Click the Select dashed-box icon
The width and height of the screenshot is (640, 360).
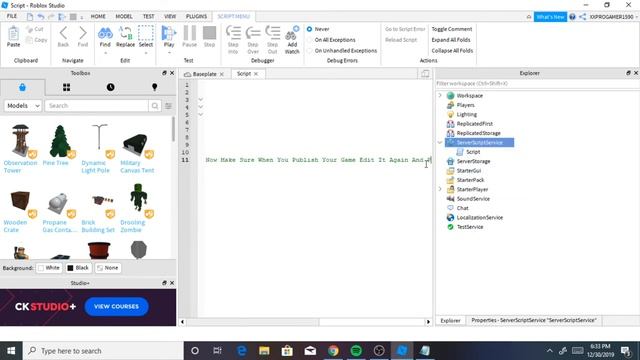146,33
